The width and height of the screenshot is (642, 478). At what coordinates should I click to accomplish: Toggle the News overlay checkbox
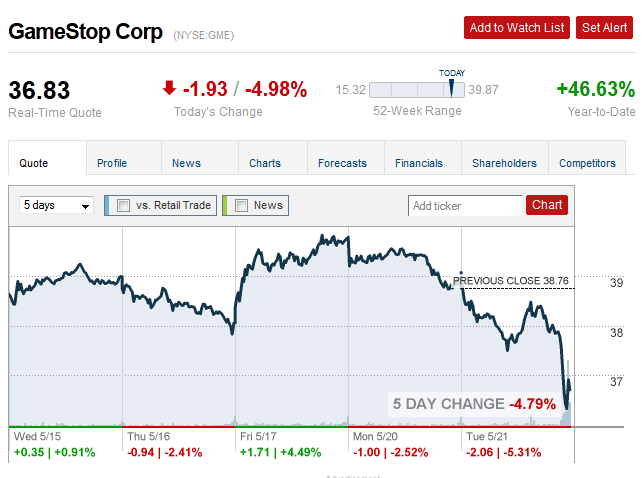pyautogui.click(x=241, y=205)
